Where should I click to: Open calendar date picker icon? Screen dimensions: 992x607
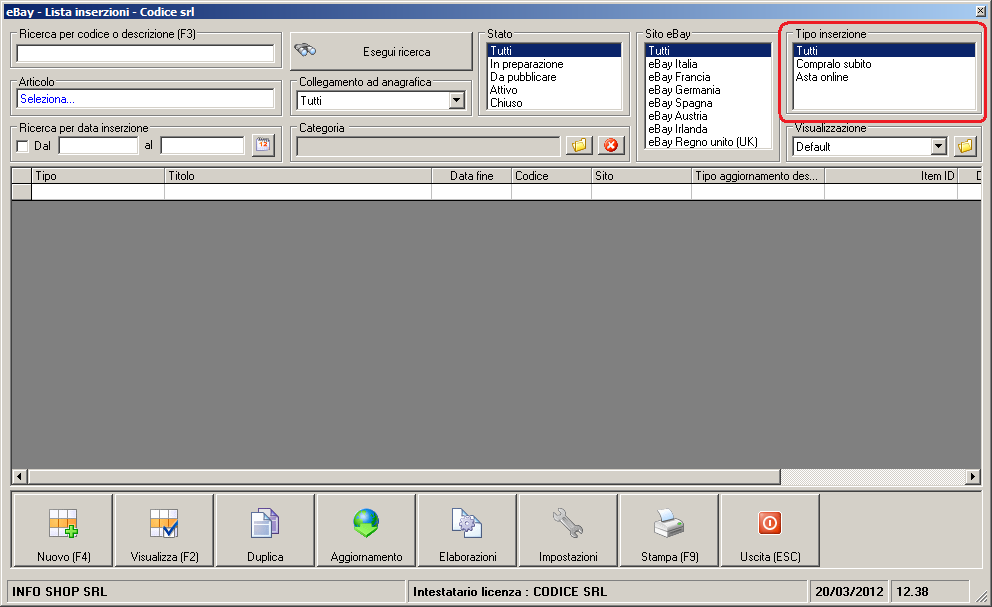click(x=263, y=146)
